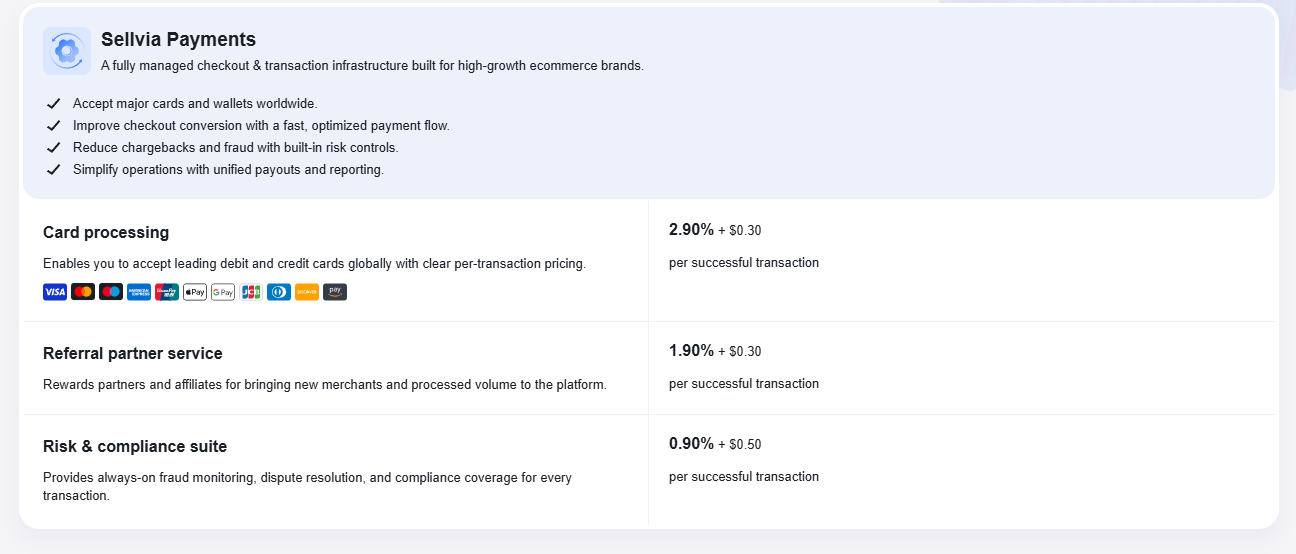The image size is (1296, 554).
Task: Click the 'Referral partner service' title
Action: pos(133,354)
